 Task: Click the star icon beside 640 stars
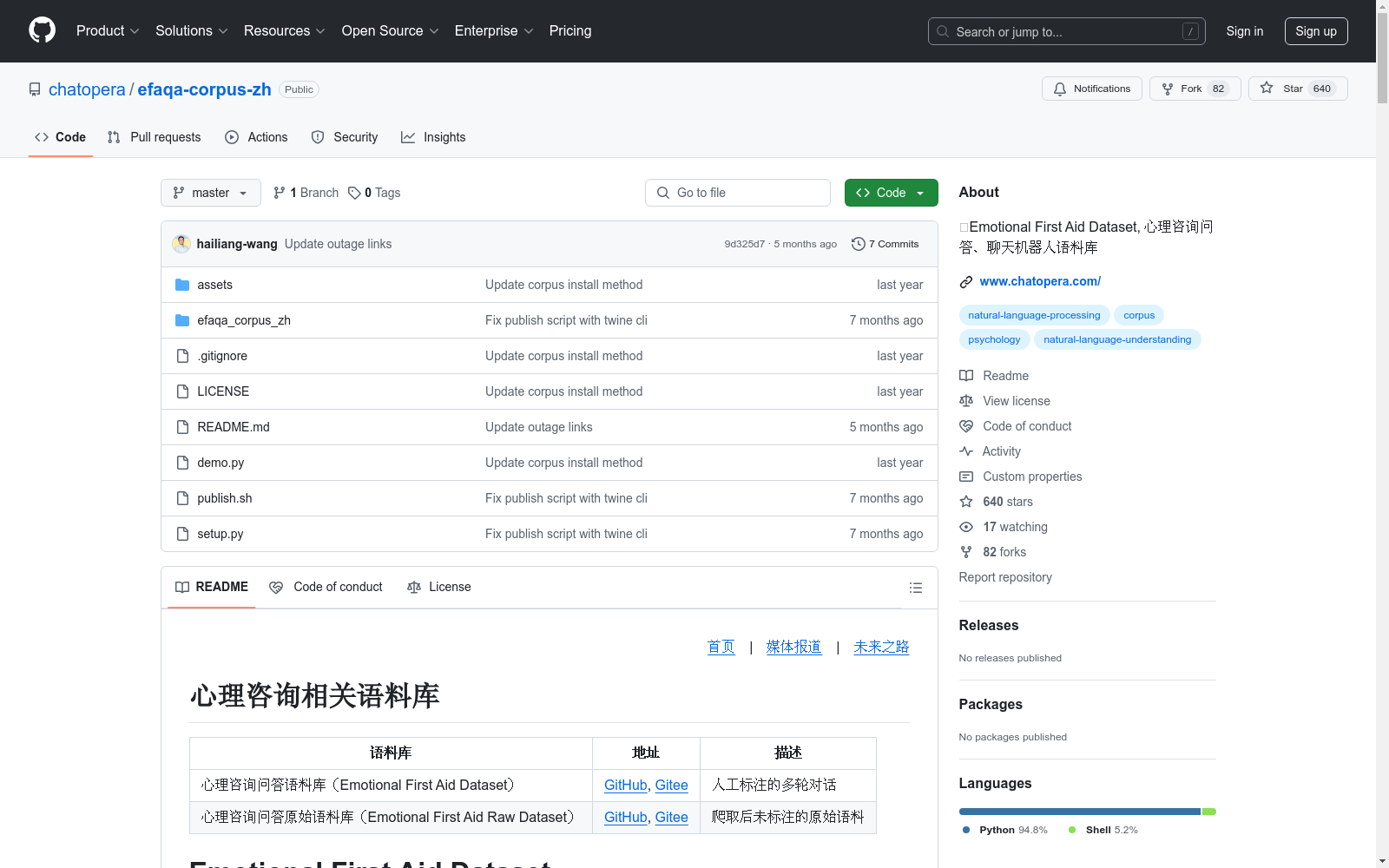(x=966, y=502)
